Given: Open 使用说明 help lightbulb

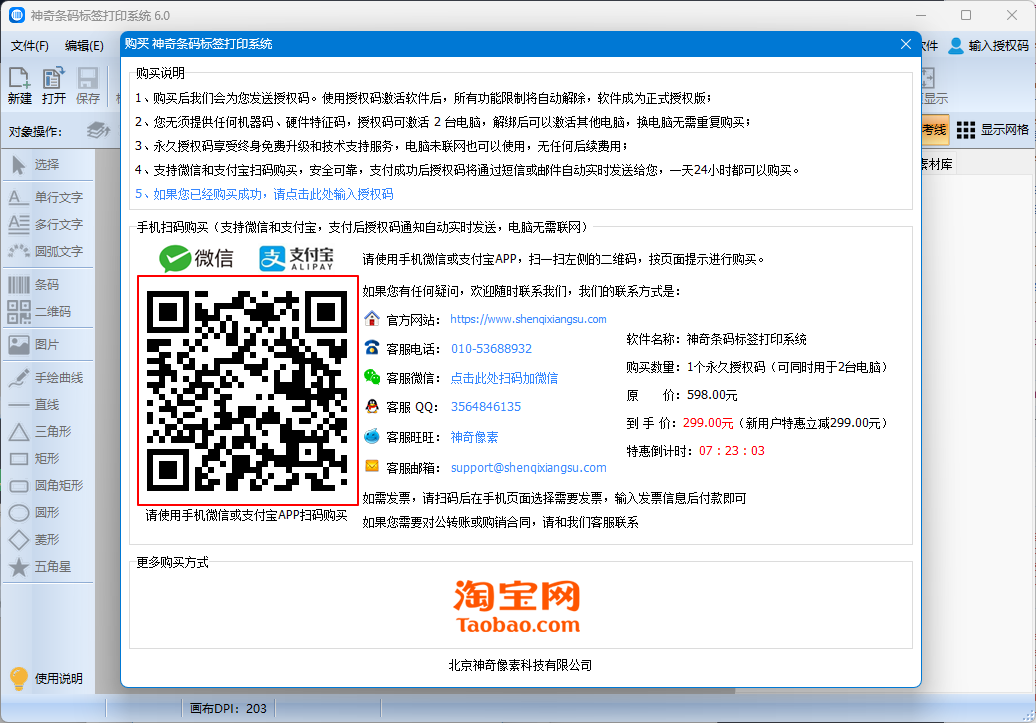Looking at the screenshot, I should 46,678.
